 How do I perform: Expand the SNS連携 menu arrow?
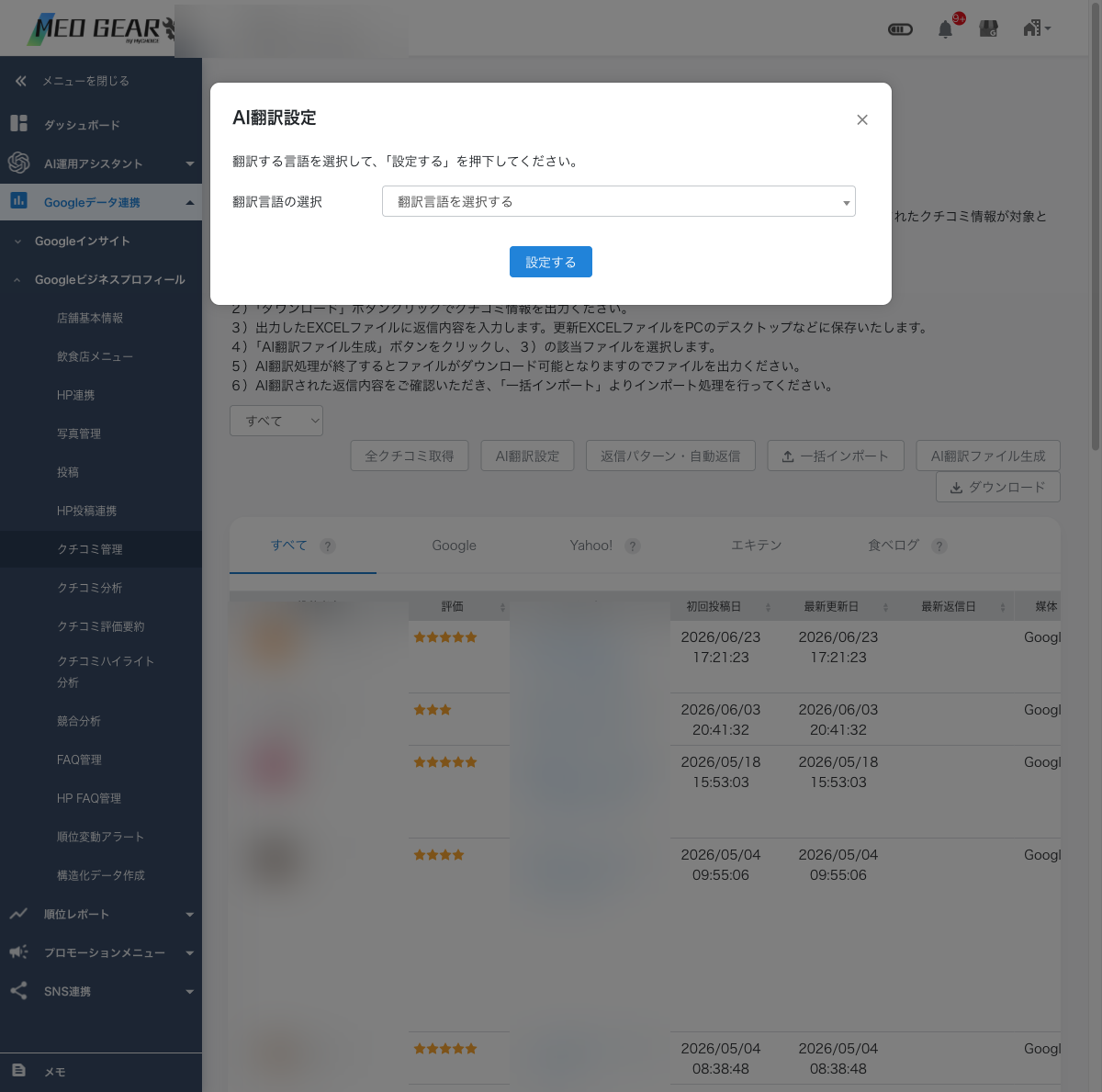pyautogui.click(x=190, y=992)
